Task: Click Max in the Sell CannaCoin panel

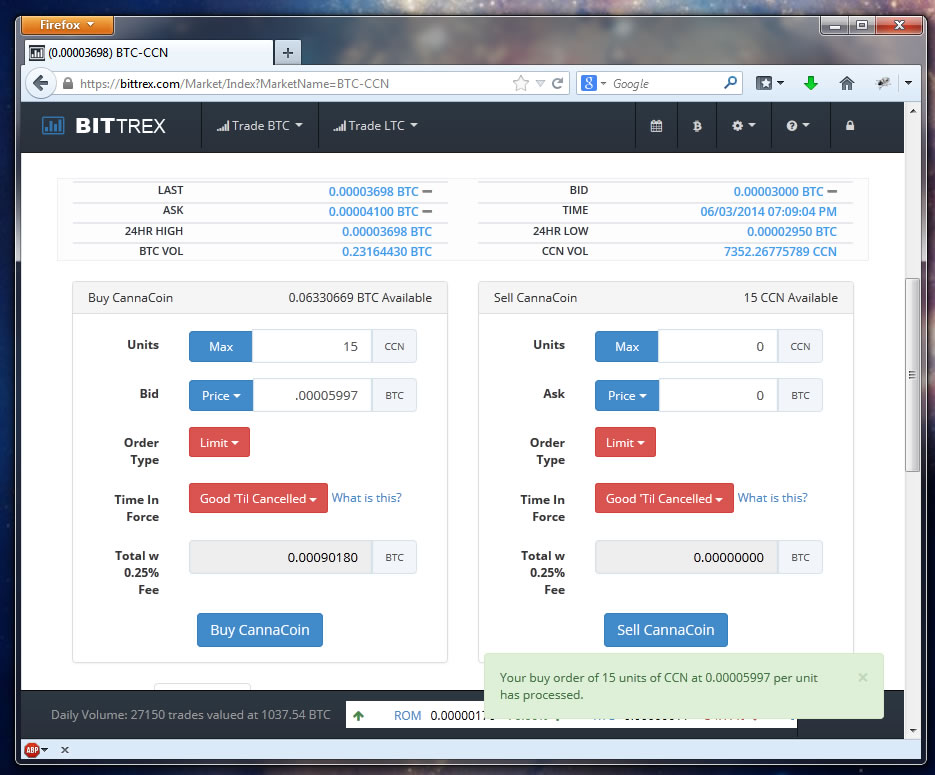Action: point(627,346)
